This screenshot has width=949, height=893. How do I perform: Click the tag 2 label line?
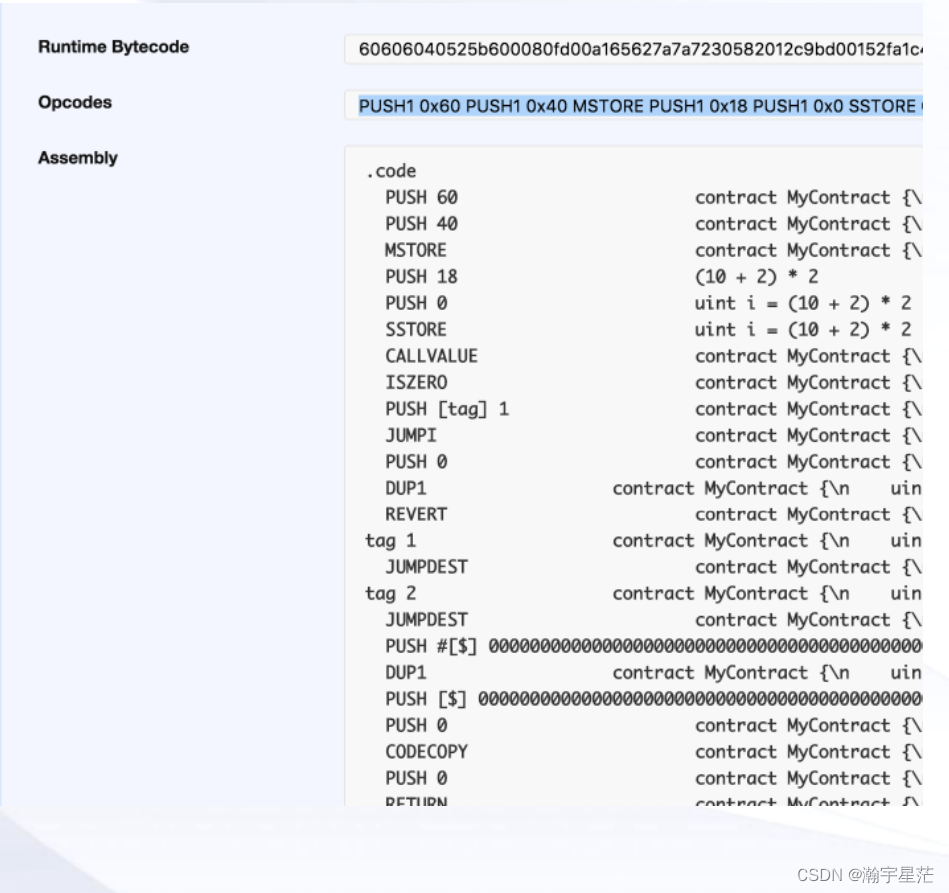tap(390, 593)
